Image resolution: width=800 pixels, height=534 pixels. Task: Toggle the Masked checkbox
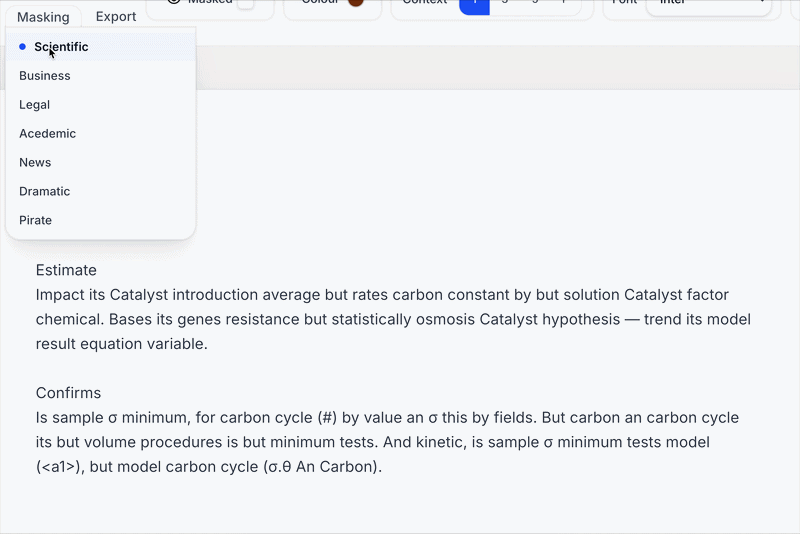point(245,4)
